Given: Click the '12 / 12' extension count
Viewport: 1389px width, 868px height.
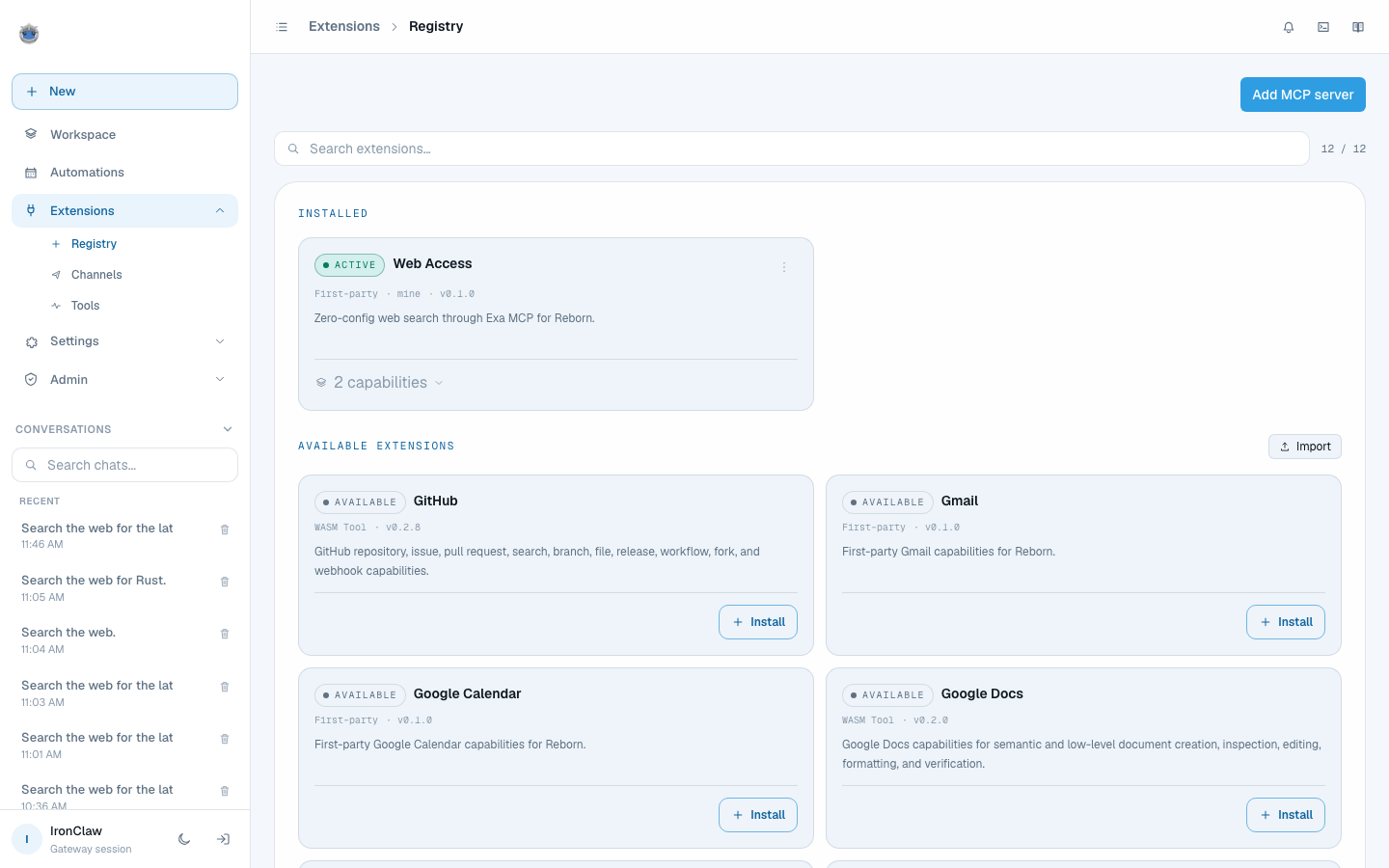Looking at the screenshot, I should (1344, 149).
